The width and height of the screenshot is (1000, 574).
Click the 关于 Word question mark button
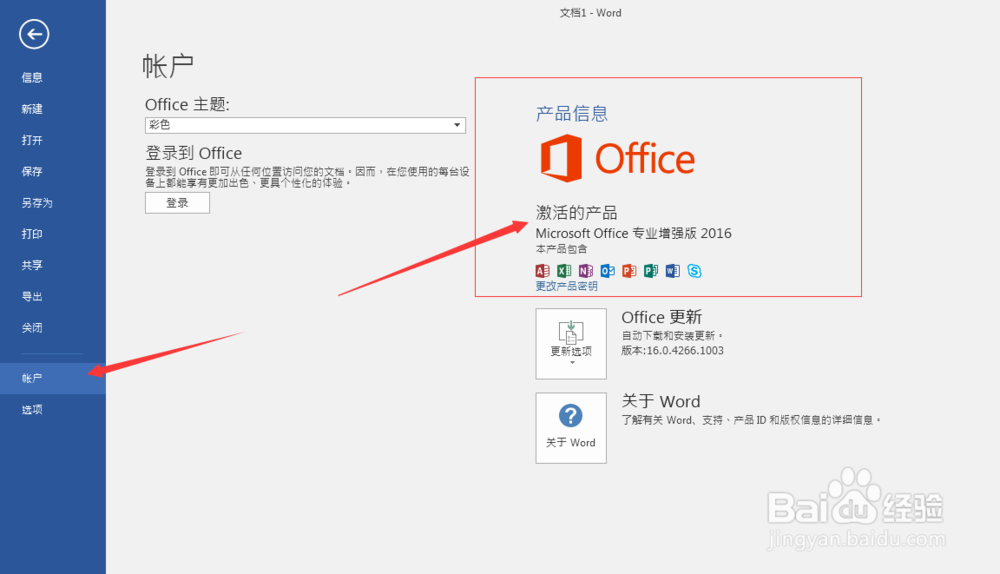[571, 428]
